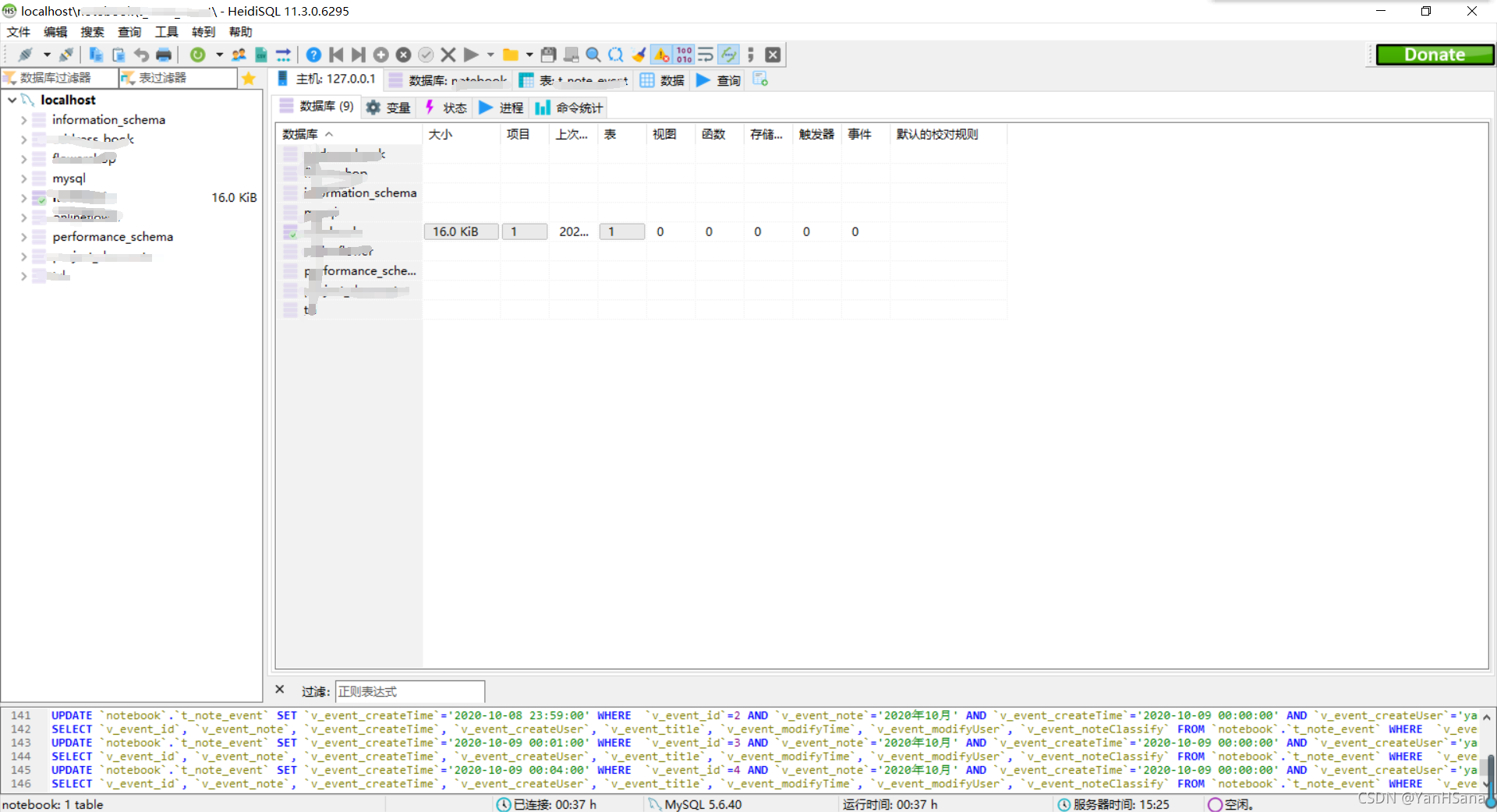Open the 文件 menu
Image resolution: width=1497 pixels, height=812 pixels.
pos(19,32)
